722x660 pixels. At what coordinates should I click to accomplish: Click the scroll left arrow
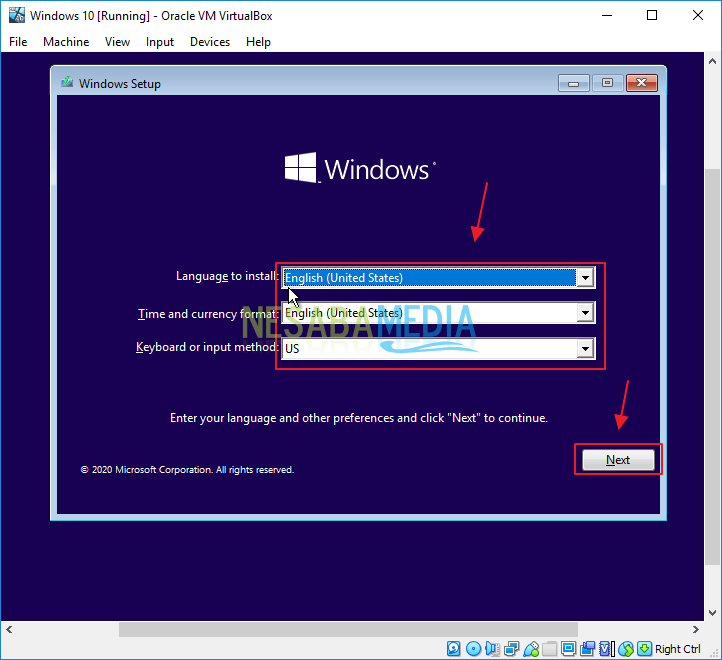(9, 629)
